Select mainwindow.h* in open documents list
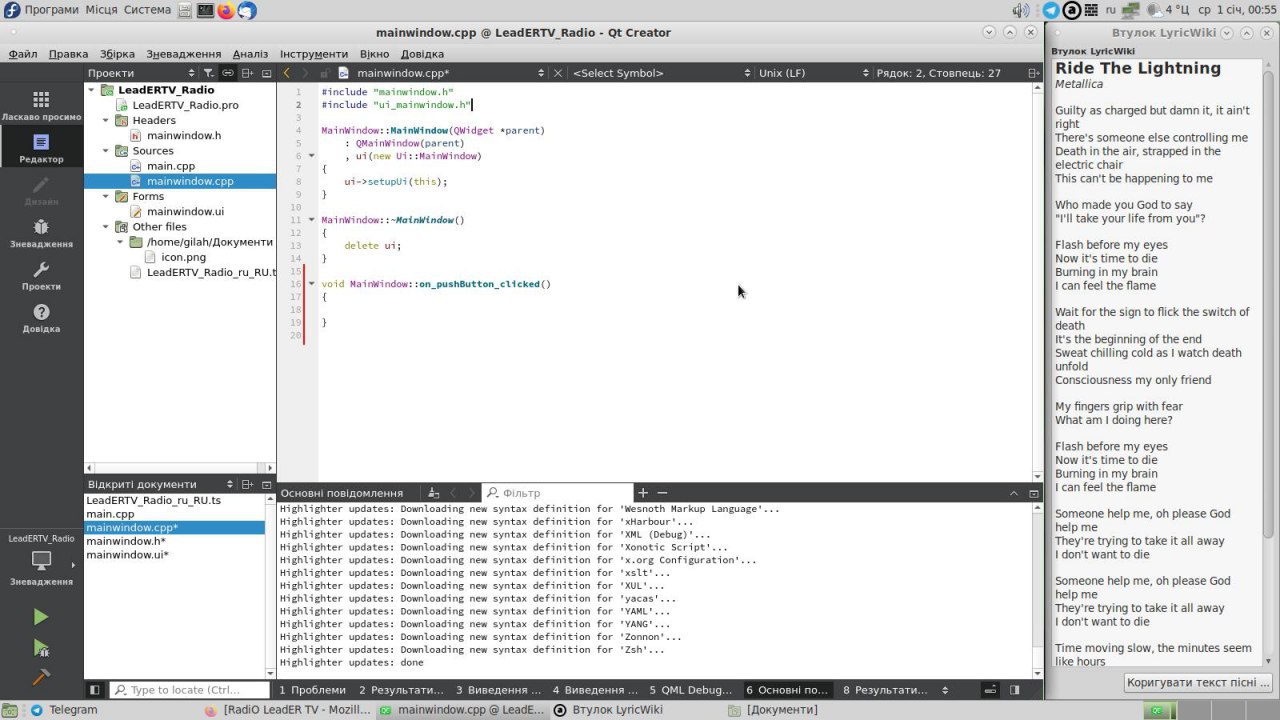This screenshot has height=720, width=1280. (x=126, y=541)
